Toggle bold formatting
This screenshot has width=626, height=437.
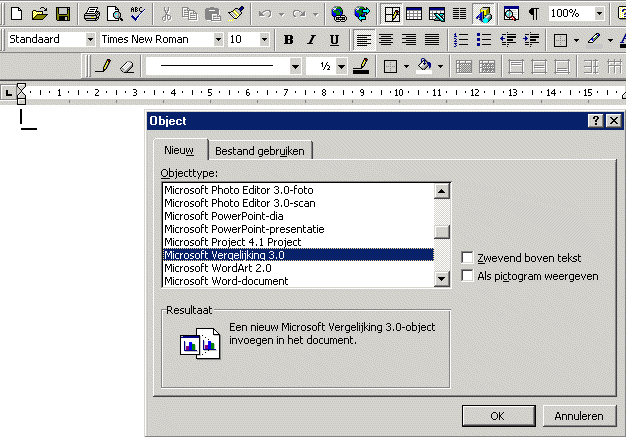coord(288,40)
